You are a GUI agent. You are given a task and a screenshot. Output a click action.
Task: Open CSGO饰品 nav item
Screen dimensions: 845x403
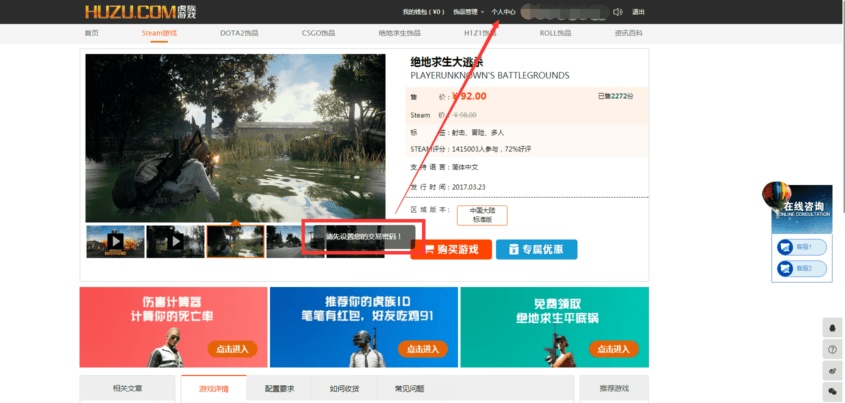pyautogui.click(x=318, y=33)
